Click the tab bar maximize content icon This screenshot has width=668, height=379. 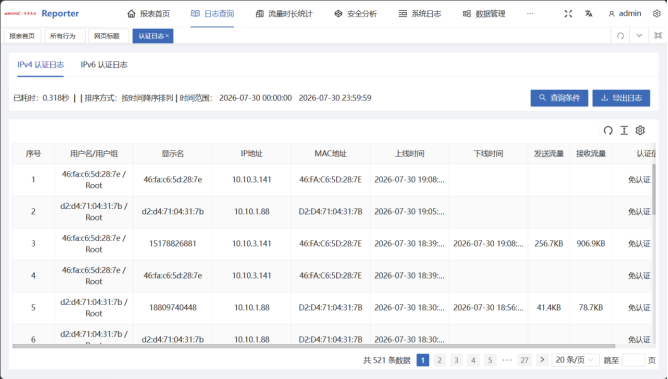658,36
